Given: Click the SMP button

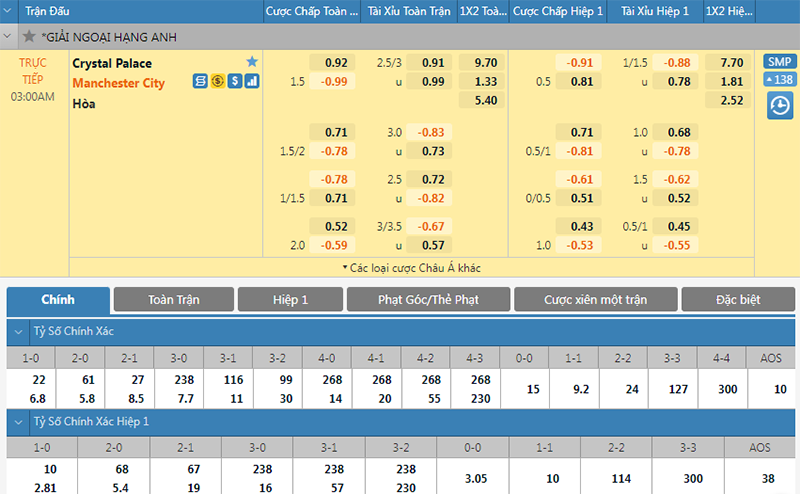Looking at the screenshot, I should click(x=779, y=62).
